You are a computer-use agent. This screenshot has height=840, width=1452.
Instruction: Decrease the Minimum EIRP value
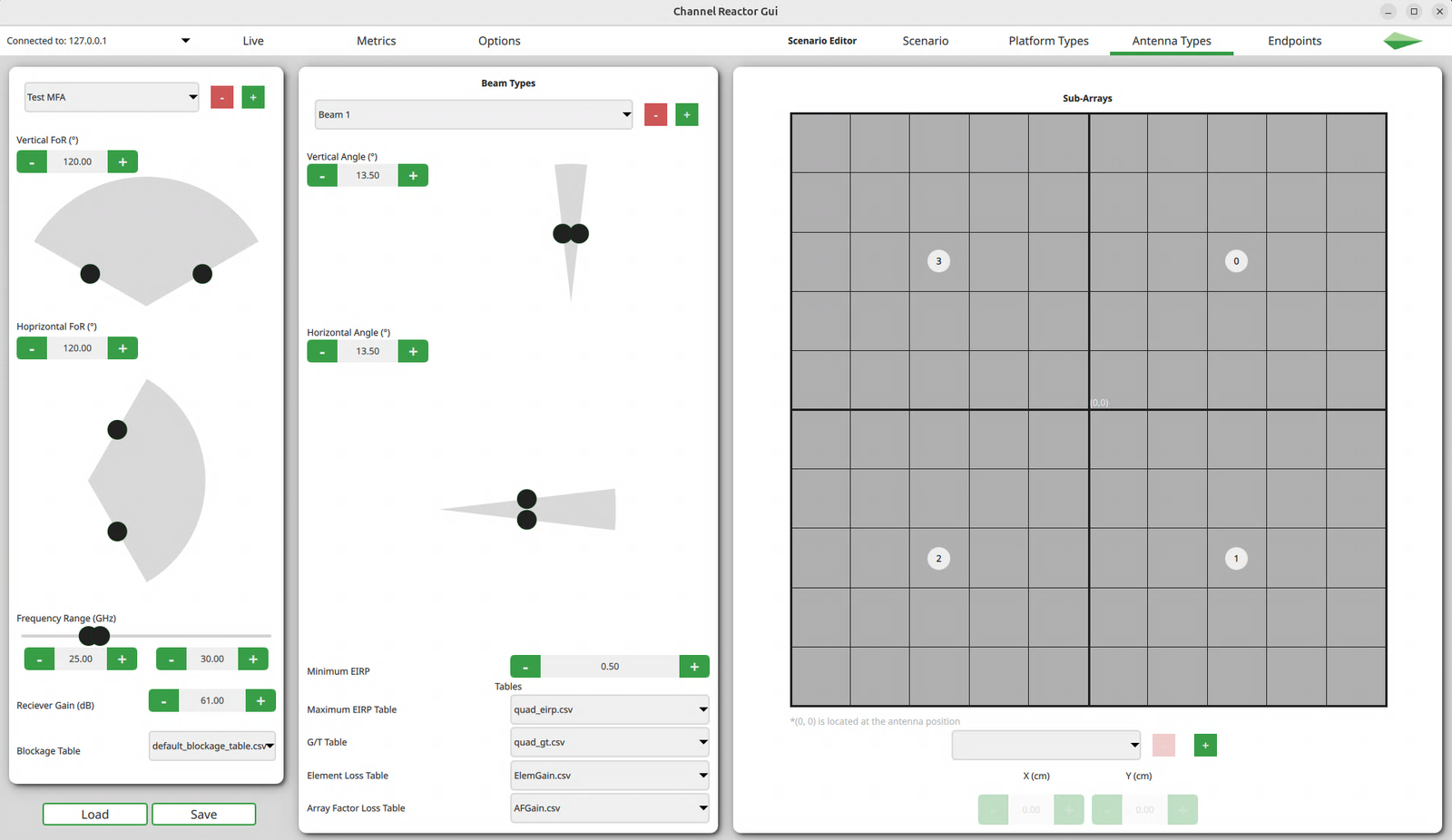525,666
